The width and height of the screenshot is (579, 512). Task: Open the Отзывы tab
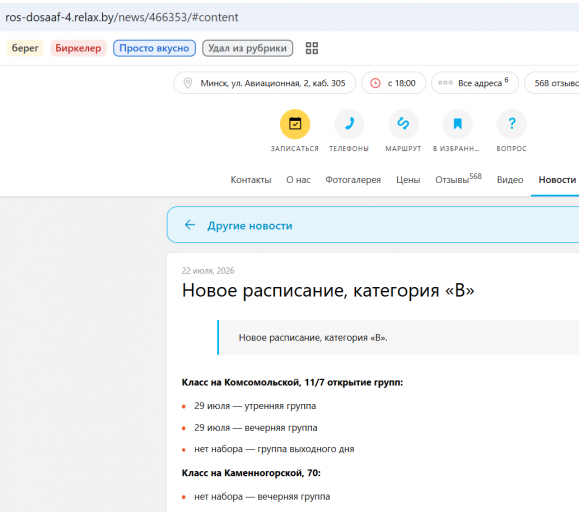coord(458,179)
